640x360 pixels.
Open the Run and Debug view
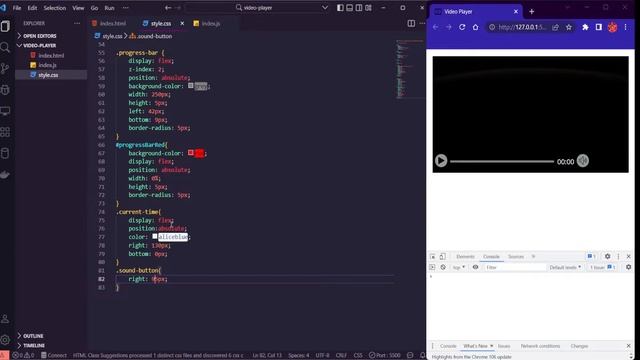click(x=5, y=90)
